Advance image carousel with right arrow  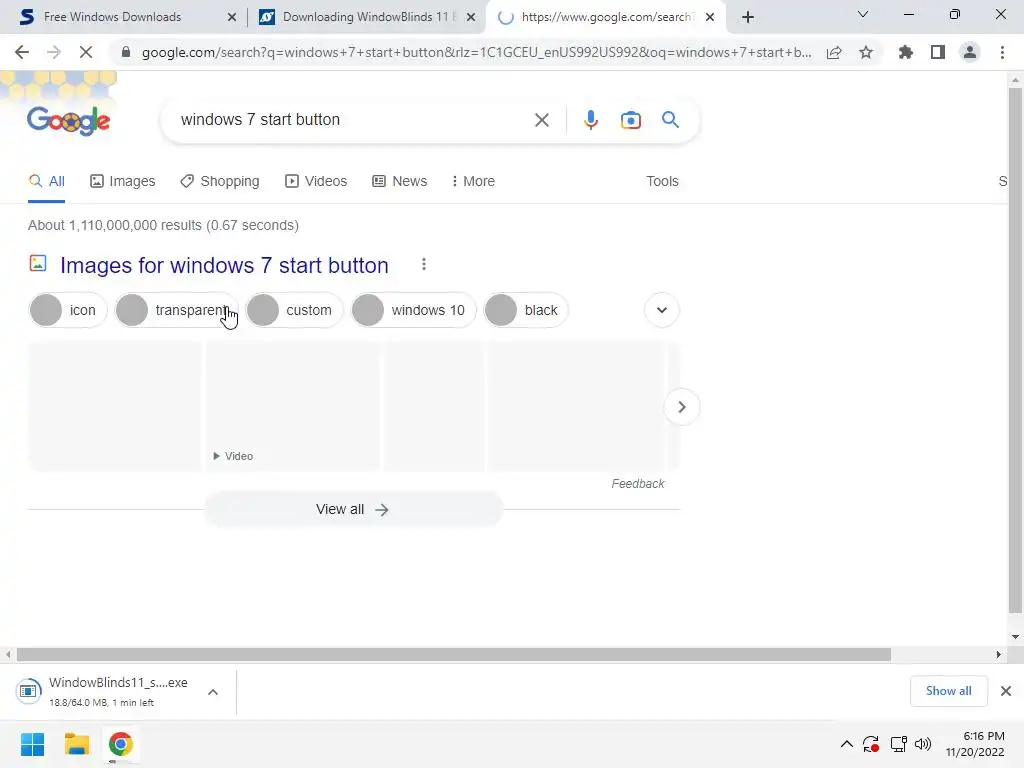pyautogui.click(x=681, y=407)
